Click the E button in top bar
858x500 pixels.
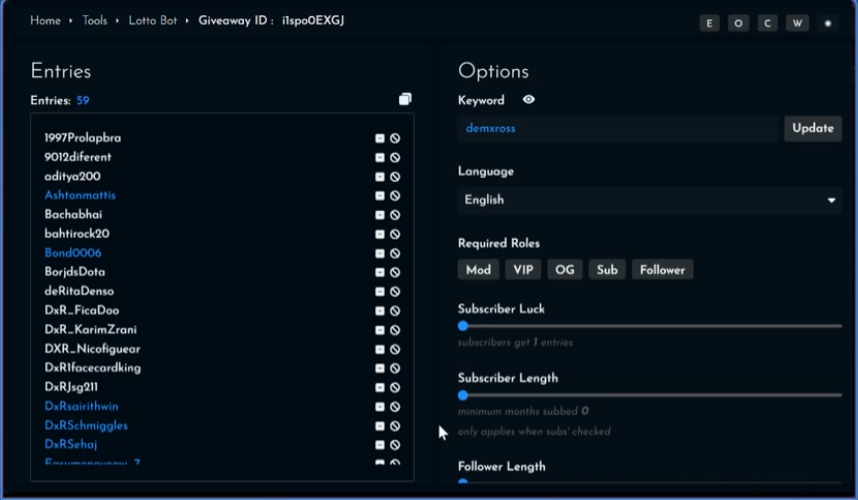coord(709,23)
